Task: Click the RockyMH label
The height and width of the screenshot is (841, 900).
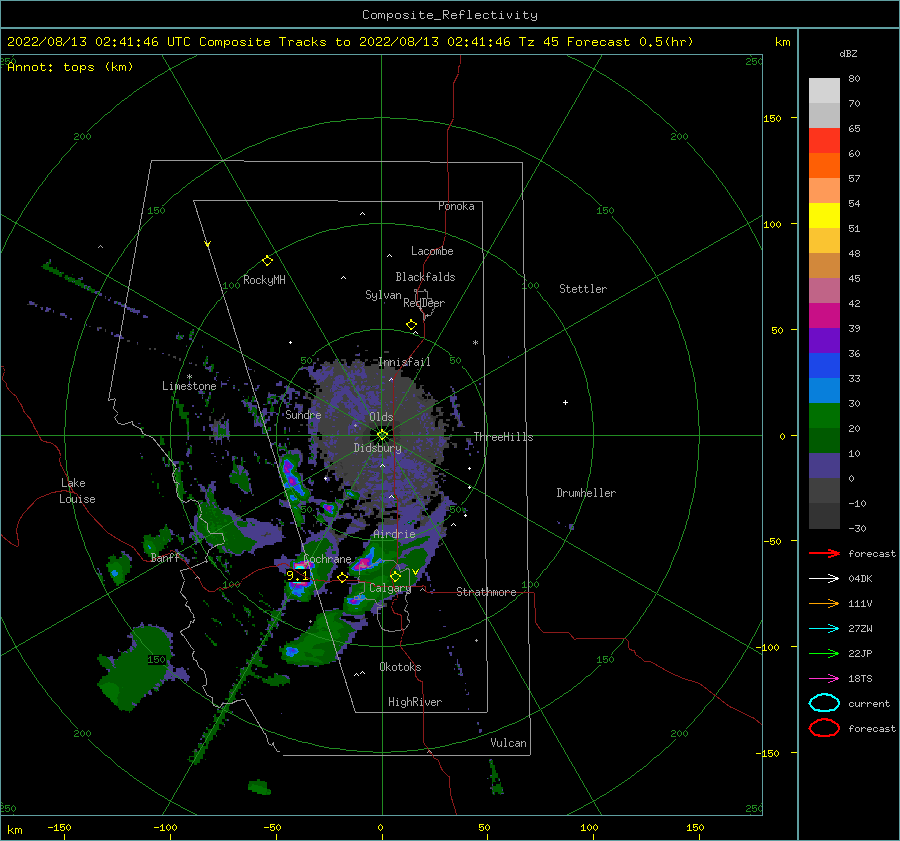Action: click(264, 280)
